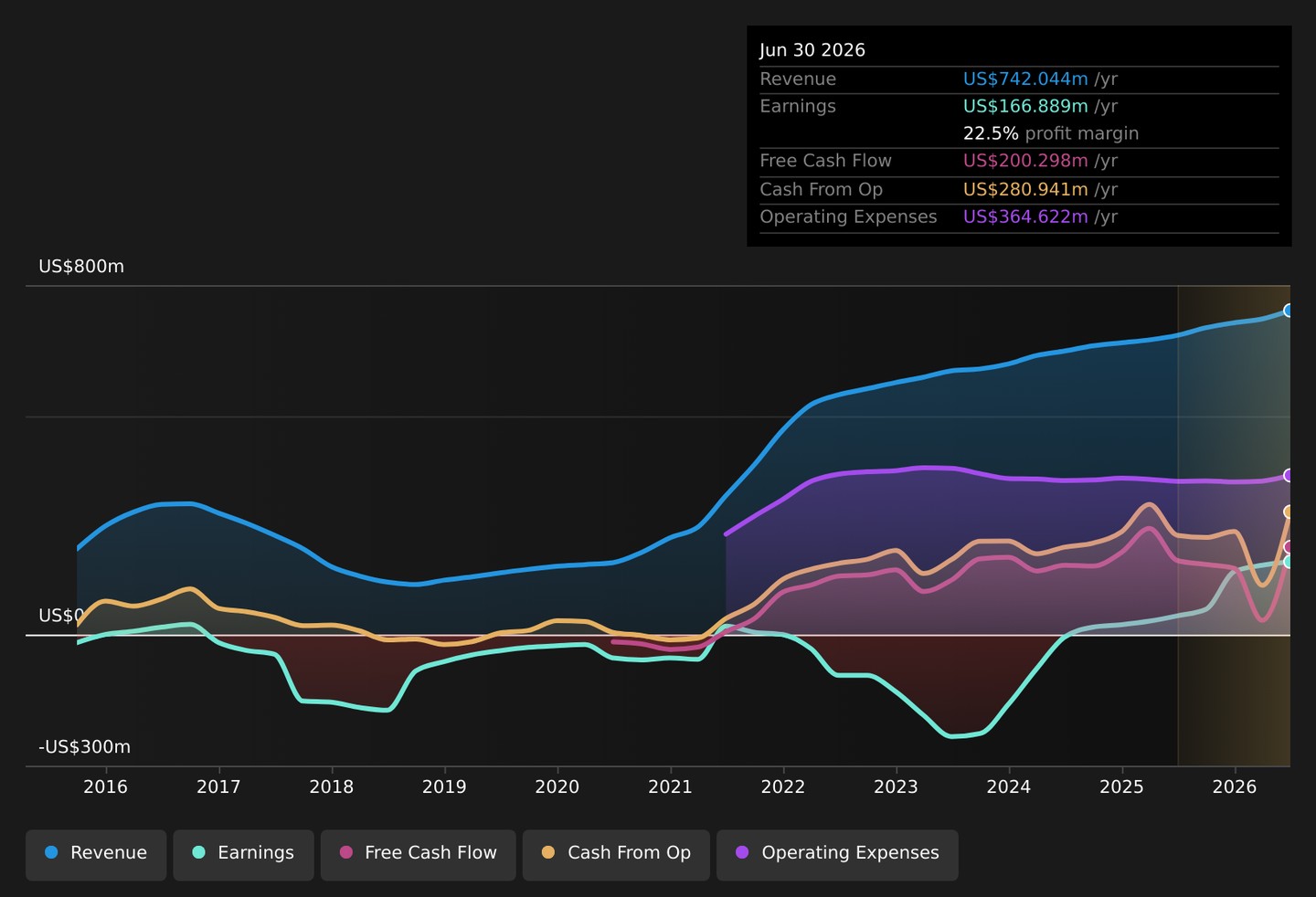Select the pink Free Cash Flow endpoint marker
The width and height of the screenshot is (1316, 897).
coord(1289,547)
